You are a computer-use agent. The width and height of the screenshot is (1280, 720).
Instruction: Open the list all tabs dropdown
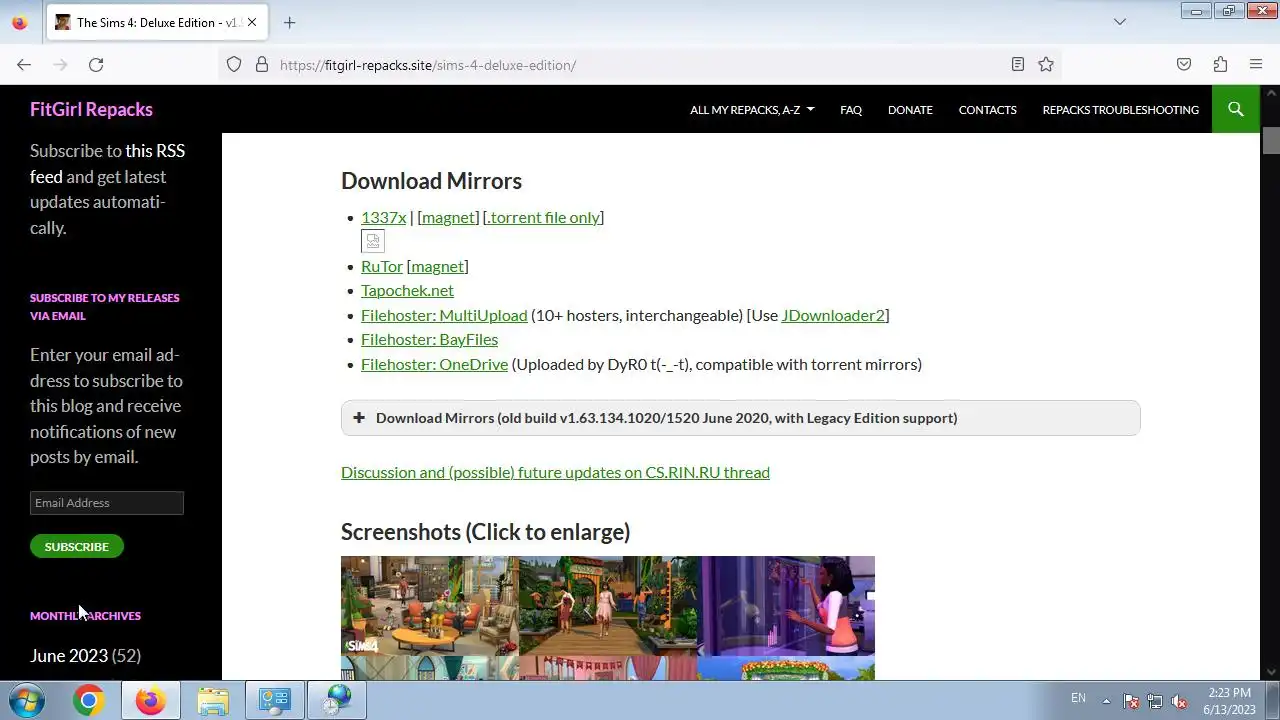coord(1120,22)
